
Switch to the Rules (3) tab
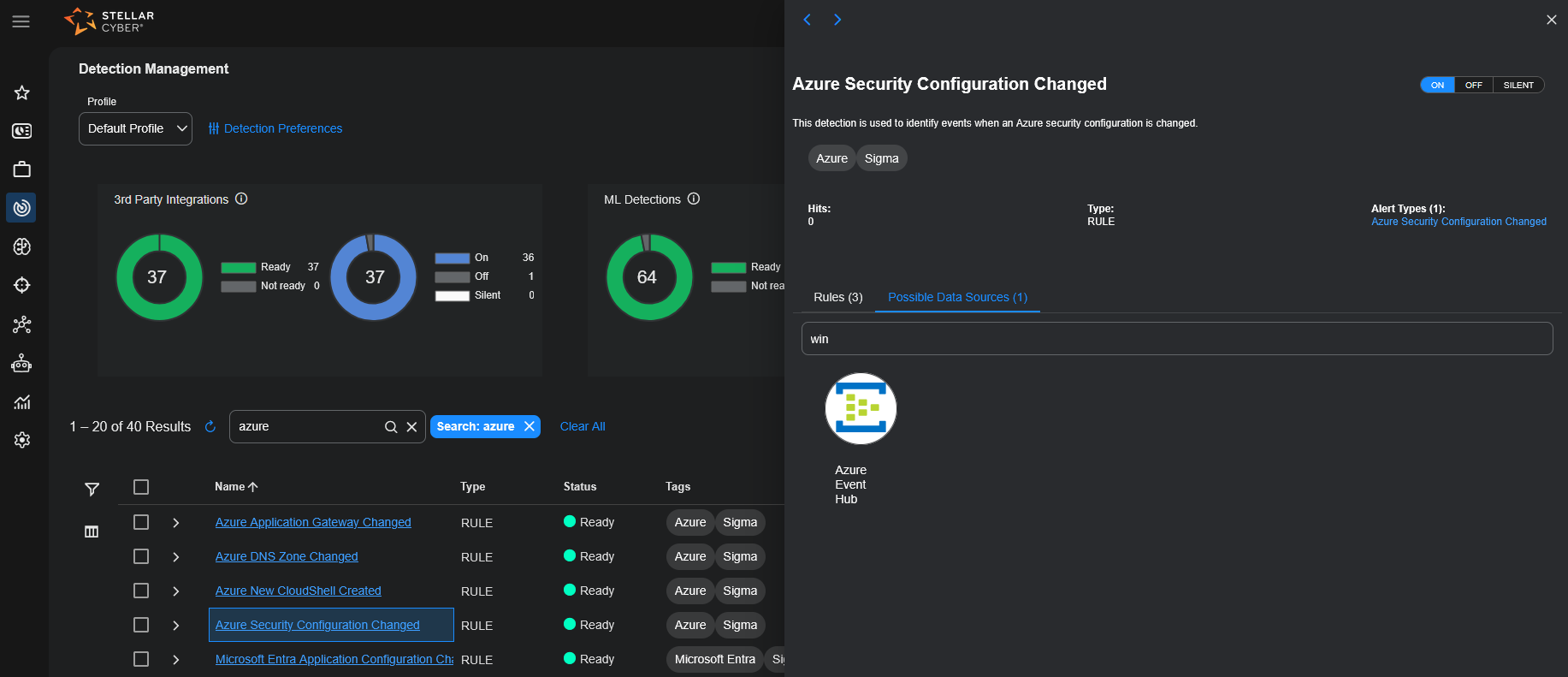pyautogui.click(x=838, y=297)
